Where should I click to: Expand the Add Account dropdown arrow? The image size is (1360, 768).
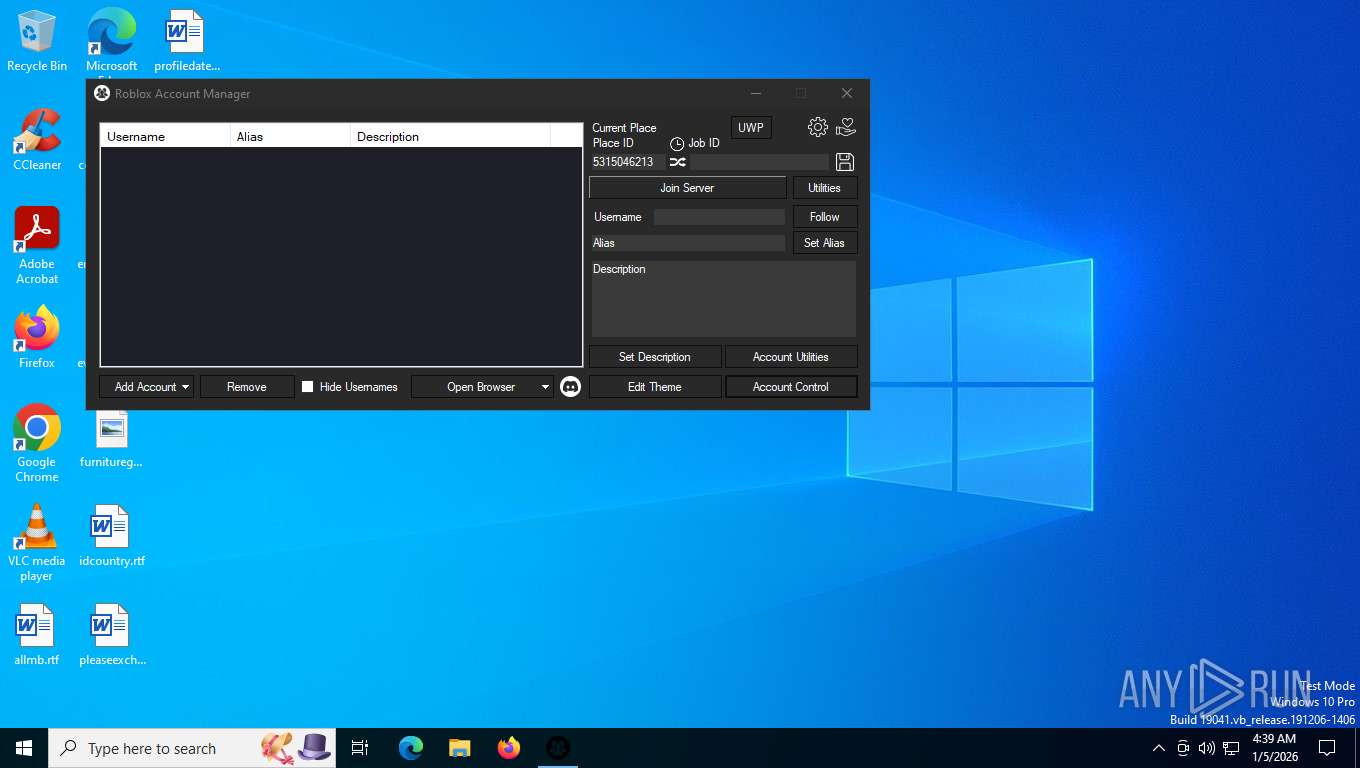(186, 387)
